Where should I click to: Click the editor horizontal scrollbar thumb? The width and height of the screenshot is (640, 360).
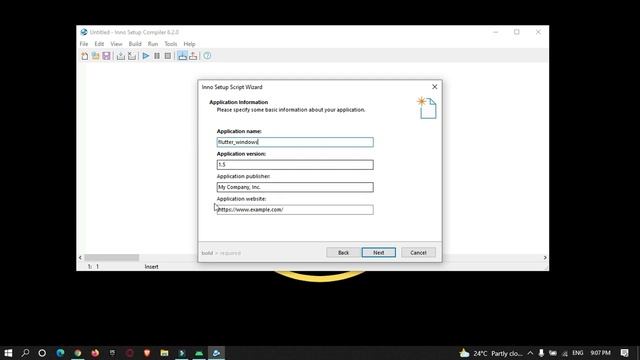click(x=111, y=258)
